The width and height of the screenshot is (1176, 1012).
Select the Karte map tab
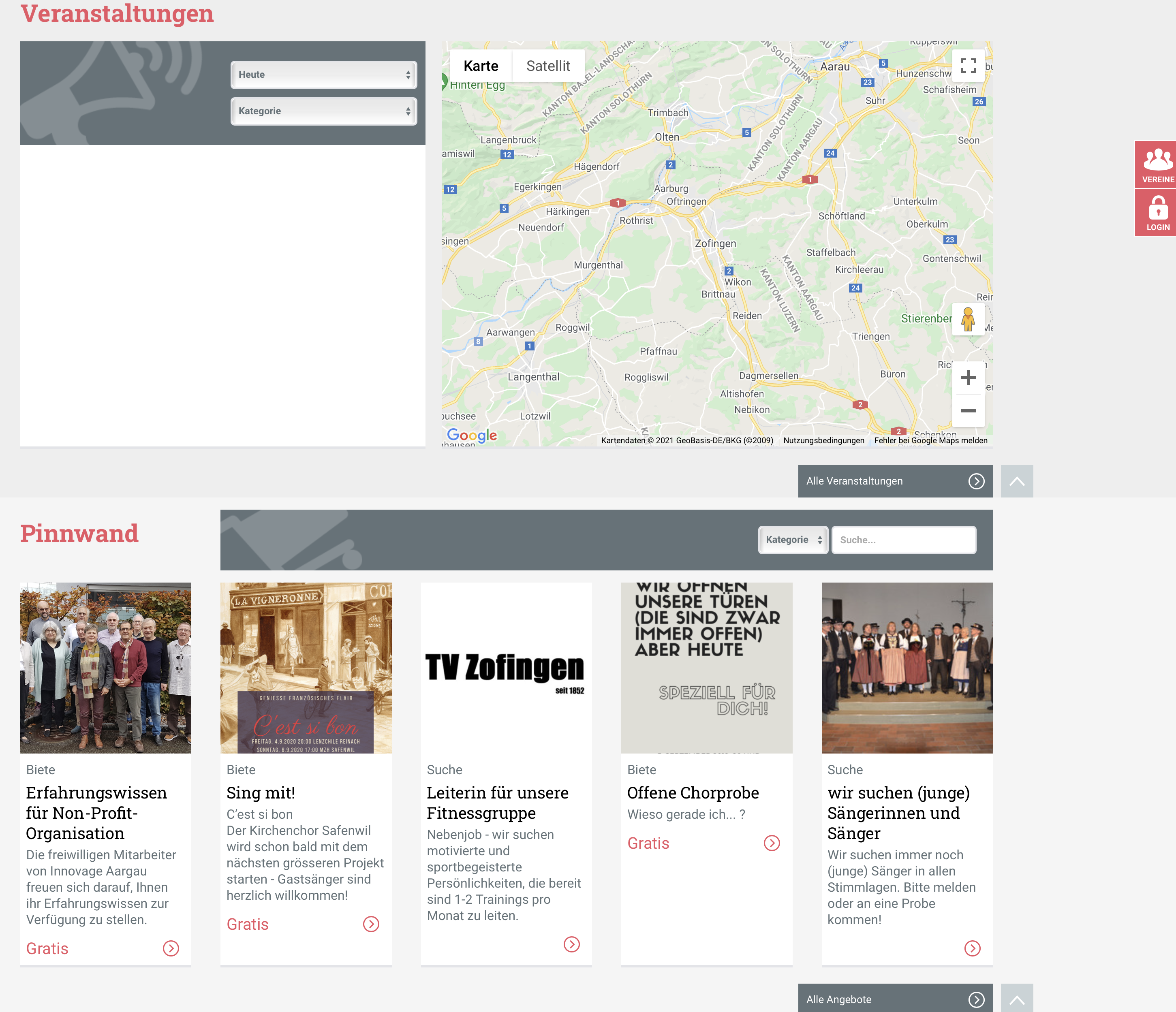pos(481,66)
